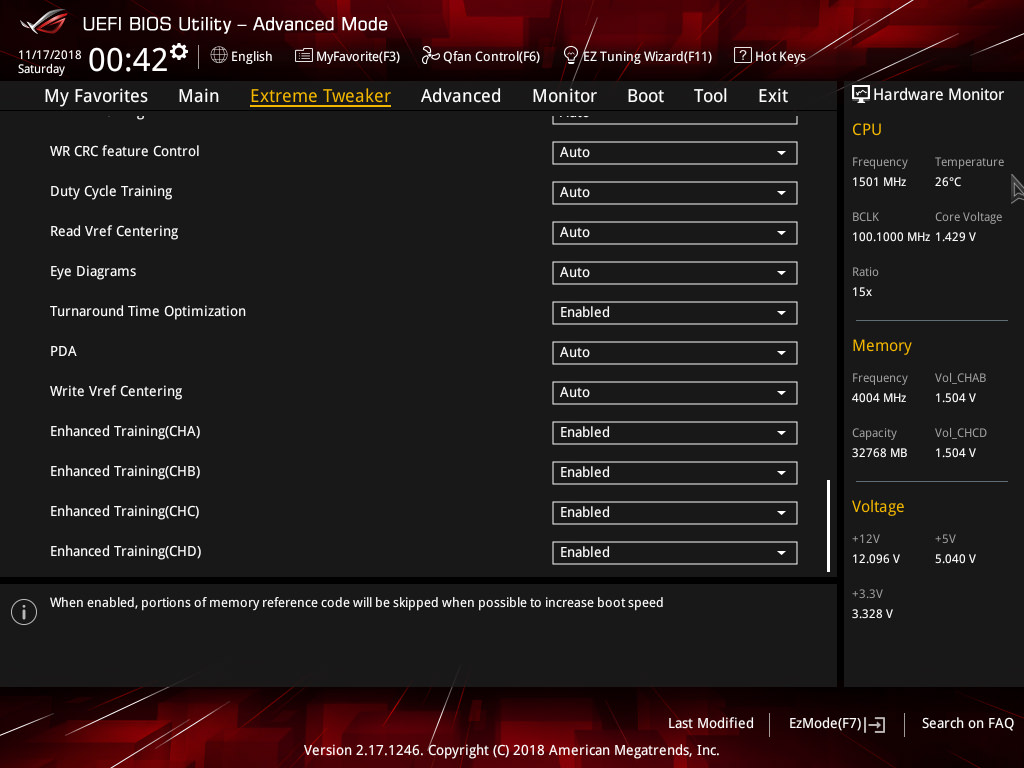Click the info icon beside help text
The height and width of the screenshot is (768, 1024).
pos(24,612)
